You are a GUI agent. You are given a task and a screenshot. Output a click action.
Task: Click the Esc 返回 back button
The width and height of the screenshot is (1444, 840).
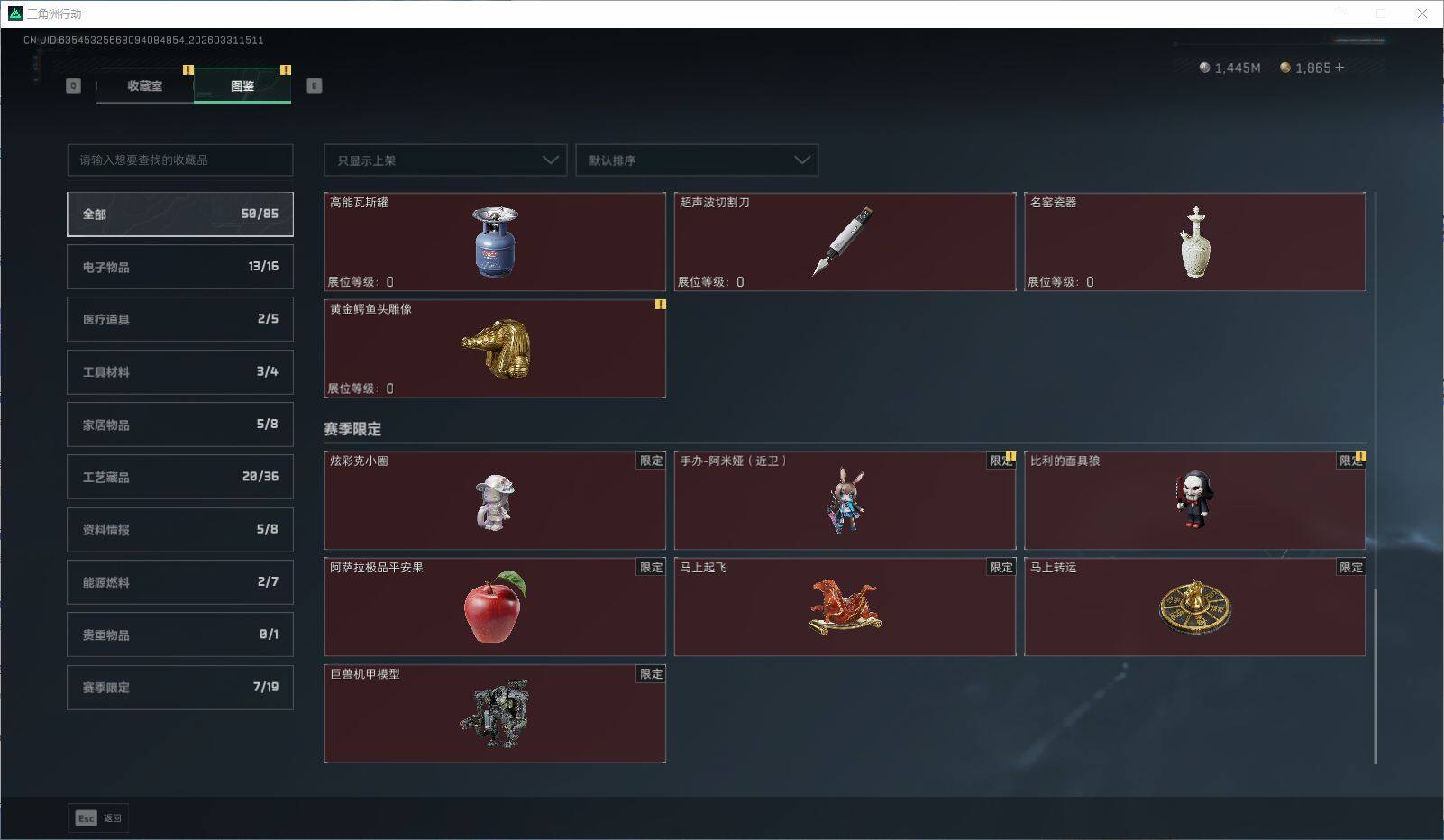[98, 817]
